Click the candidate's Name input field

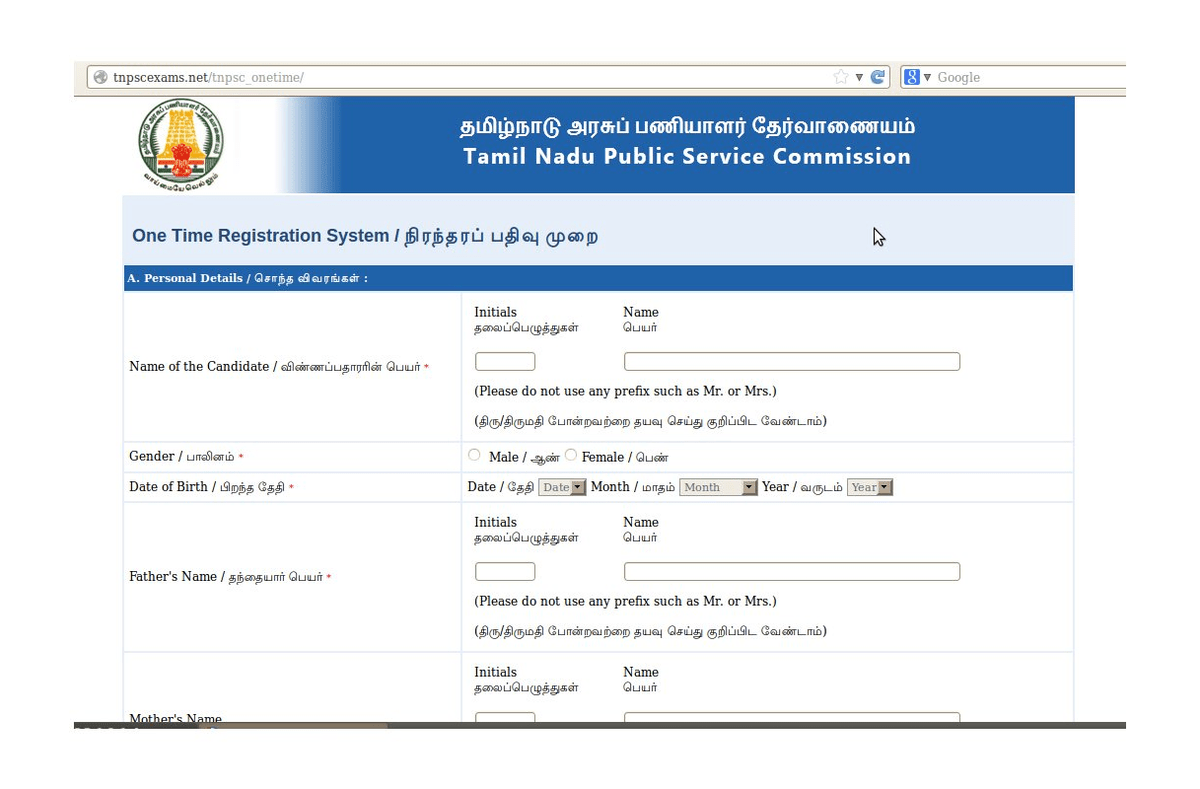(791, 362)
